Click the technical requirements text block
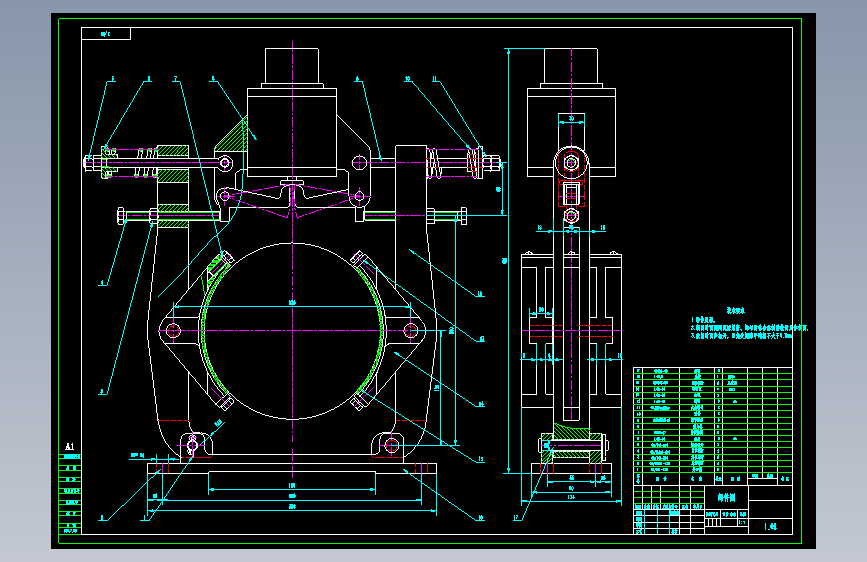 pos(749,324)
